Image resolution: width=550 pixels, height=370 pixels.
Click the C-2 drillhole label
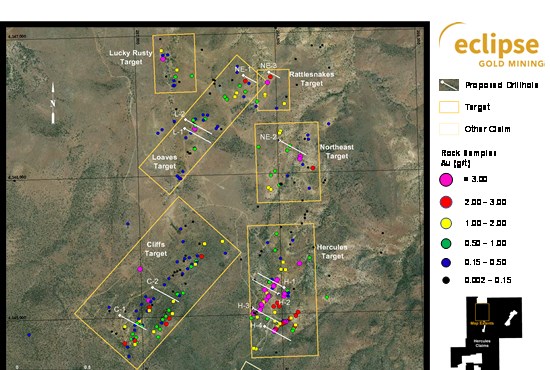(x=152, y=281)
